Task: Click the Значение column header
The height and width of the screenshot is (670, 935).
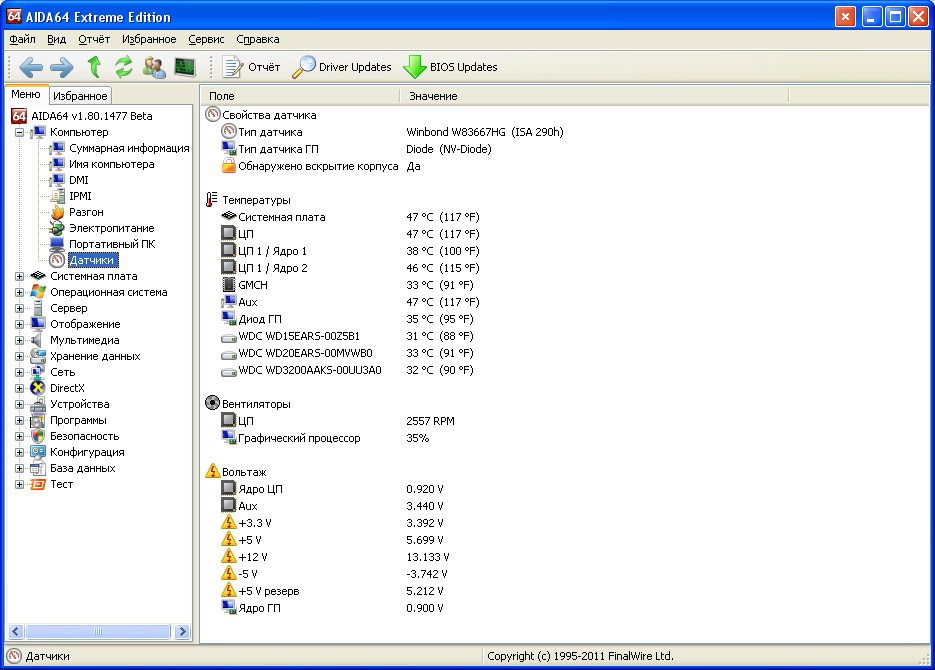Action: [433, 96]
